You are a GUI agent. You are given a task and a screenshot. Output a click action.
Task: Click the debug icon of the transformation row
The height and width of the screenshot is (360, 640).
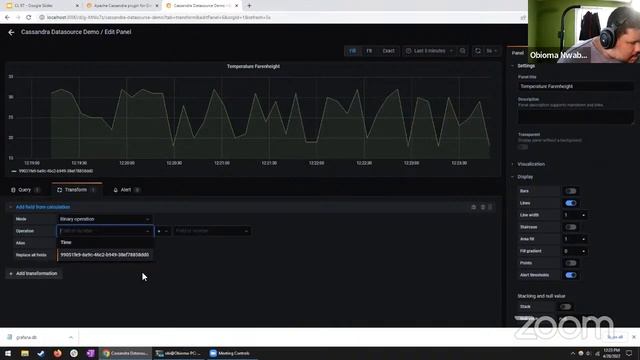coord(473,207)
